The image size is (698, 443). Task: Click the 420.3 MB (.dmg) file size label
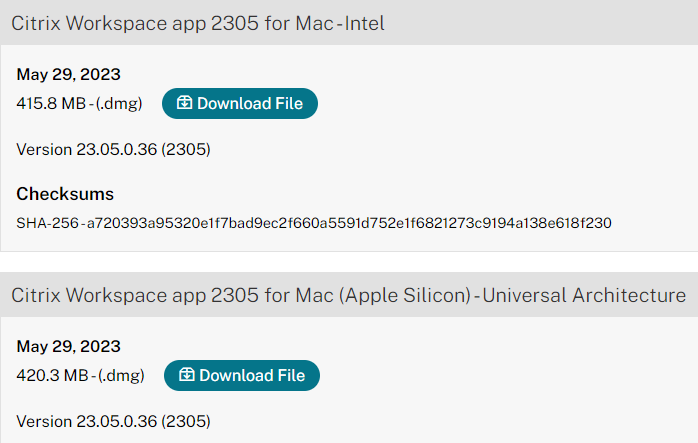tap(81, 375)
